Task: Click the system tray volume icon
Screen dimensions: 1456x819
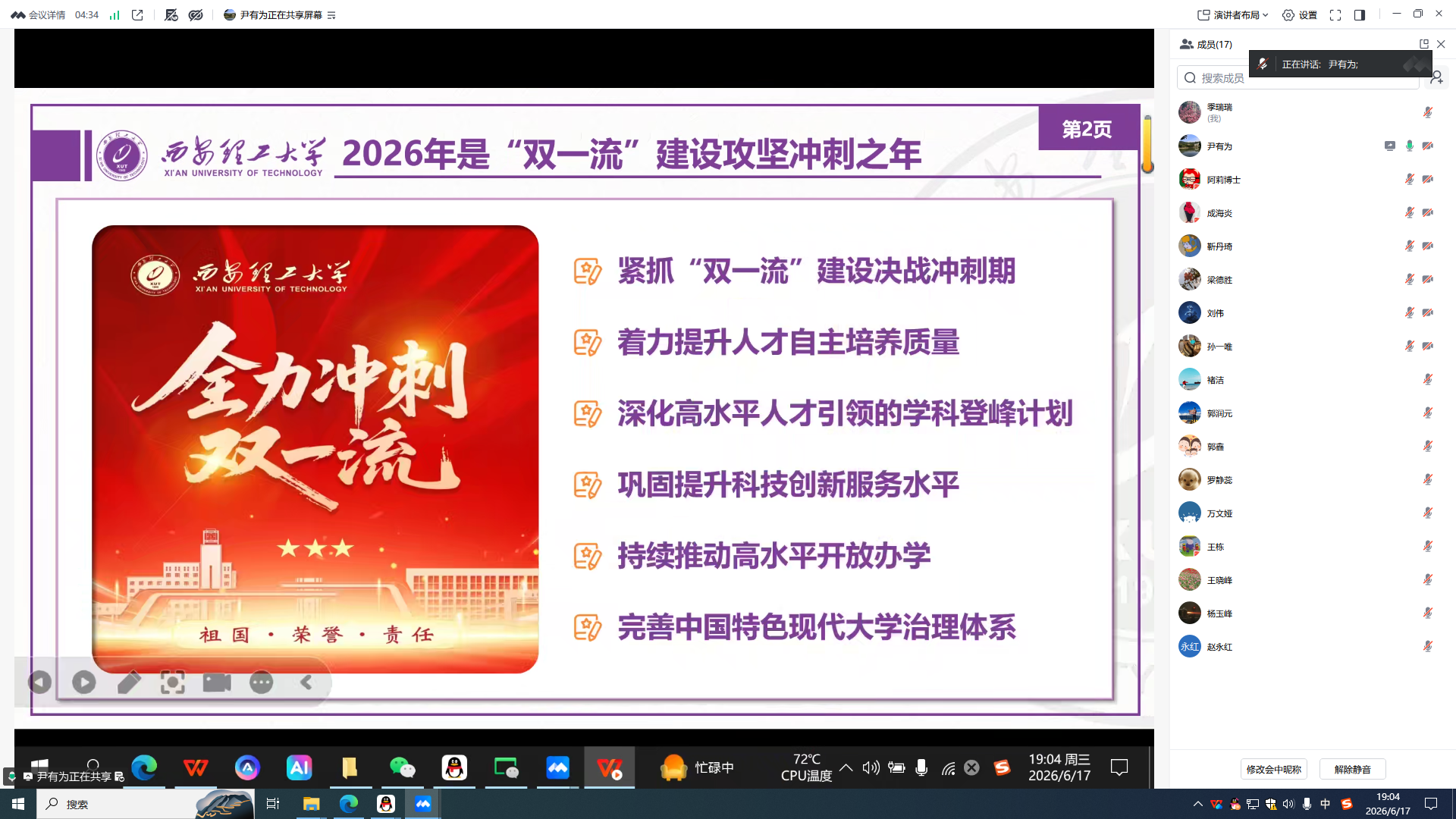Action: point(1288,804)
